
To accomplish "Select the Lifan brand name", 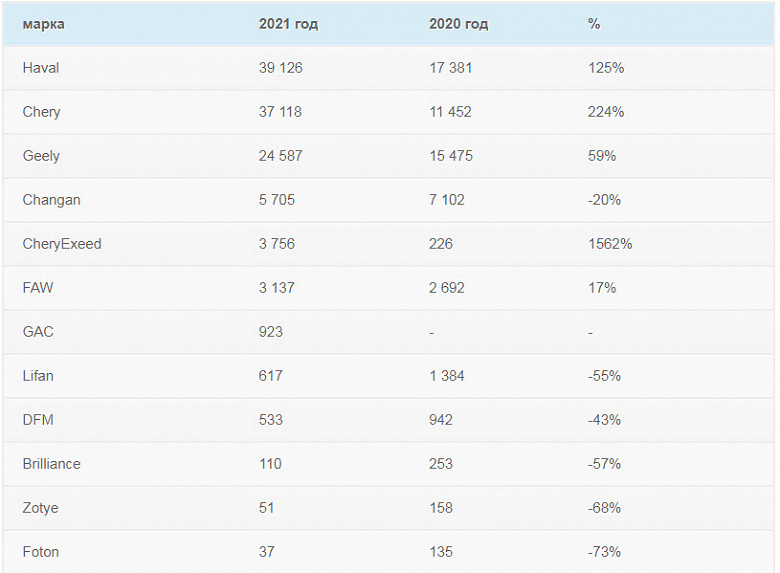I will click(38, 376).
